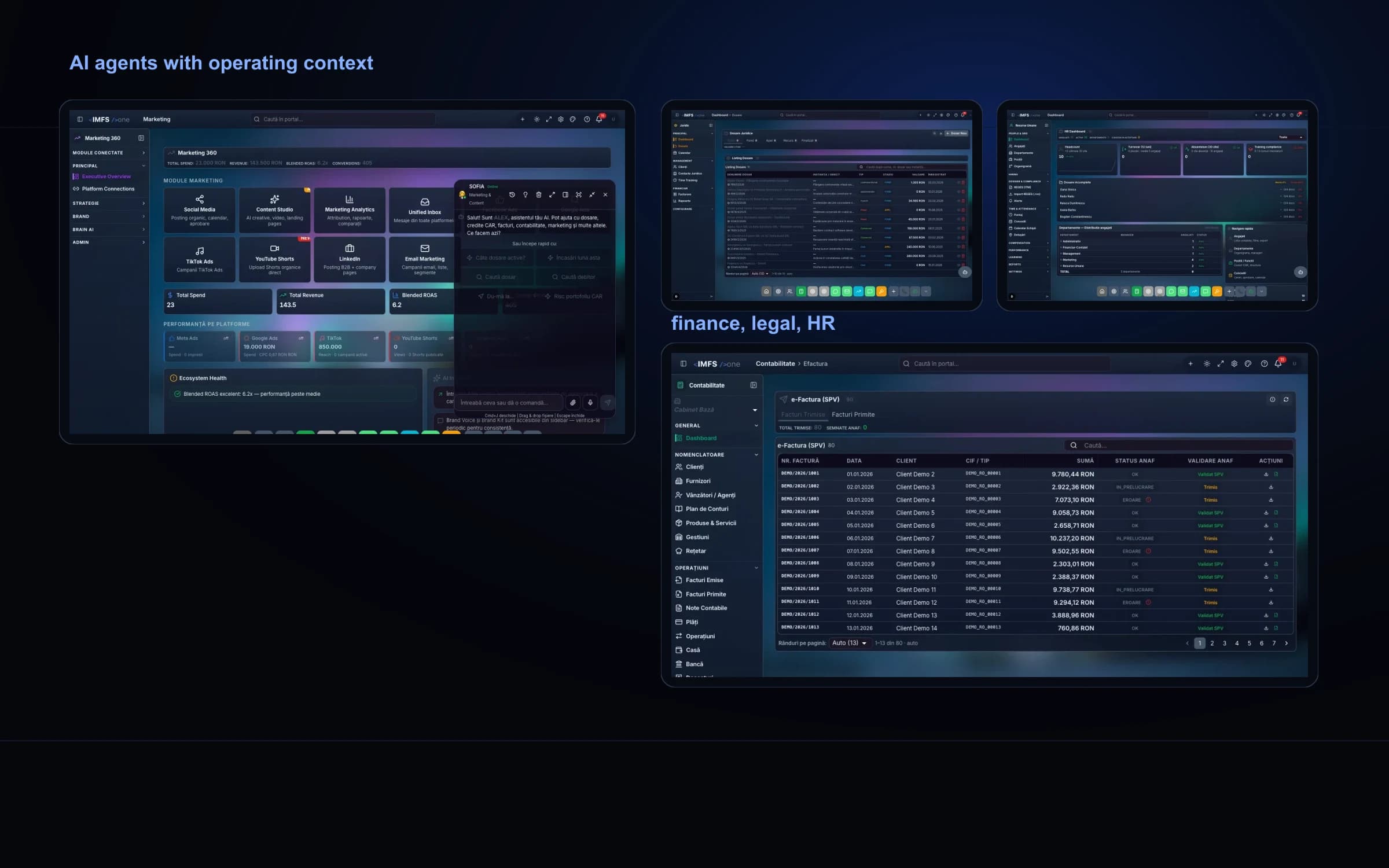1389x868 pixels.
Task: Select Platform Connections in Marketing sidebar
Action: pyautogui.click(x=108, y=189)
